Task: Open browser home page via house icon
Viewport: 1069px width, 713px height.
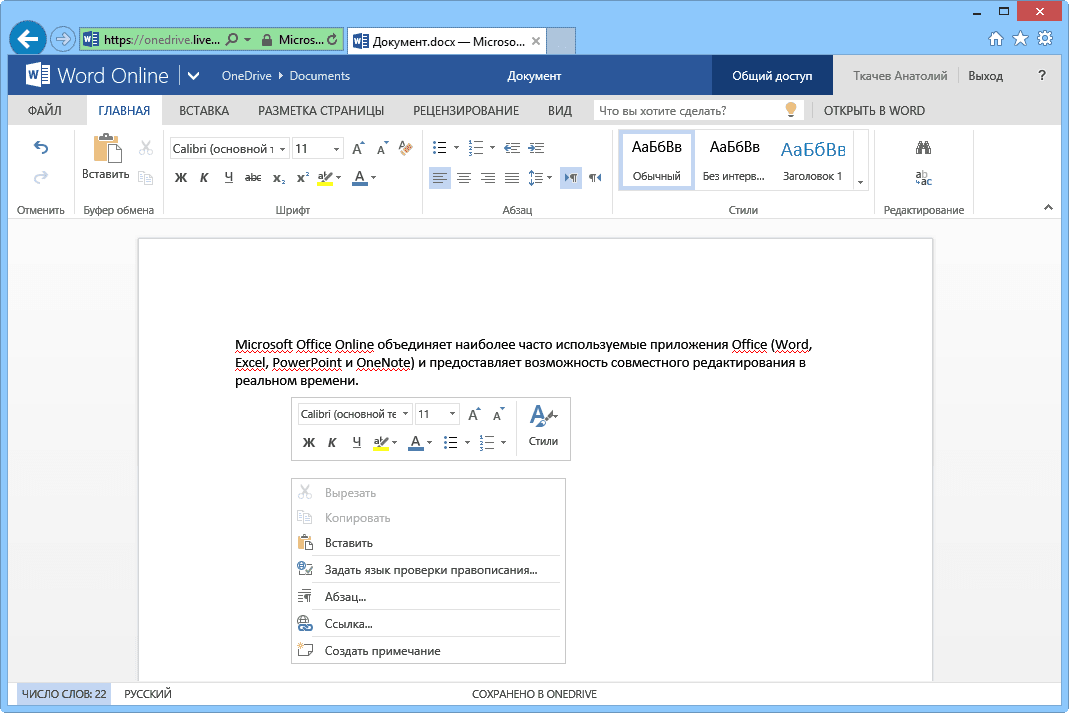Action: click(x=996, y=38)
